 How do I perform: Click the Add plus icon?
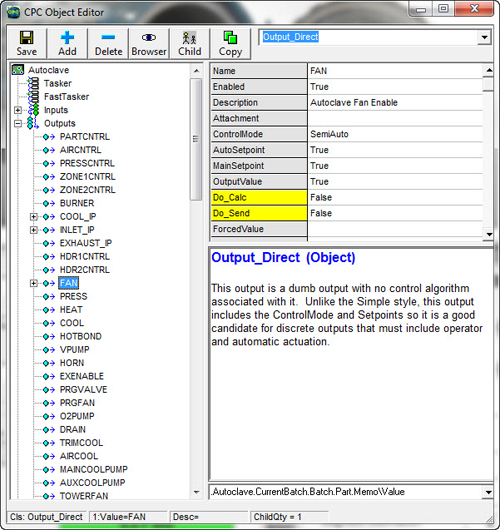(67, 38)
